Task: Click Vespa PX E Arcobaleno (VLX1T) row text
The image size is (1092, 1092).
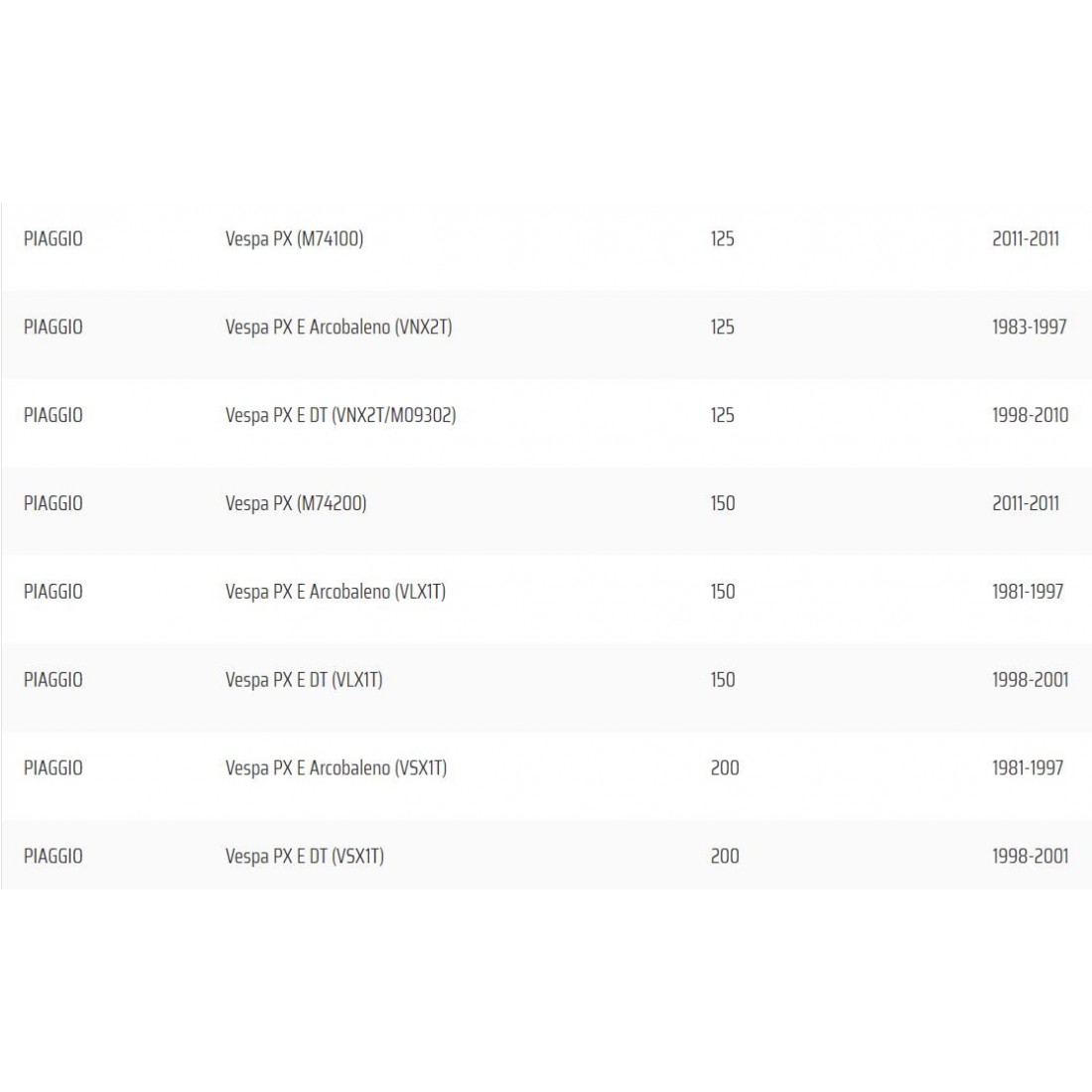Action: point(336,592)
